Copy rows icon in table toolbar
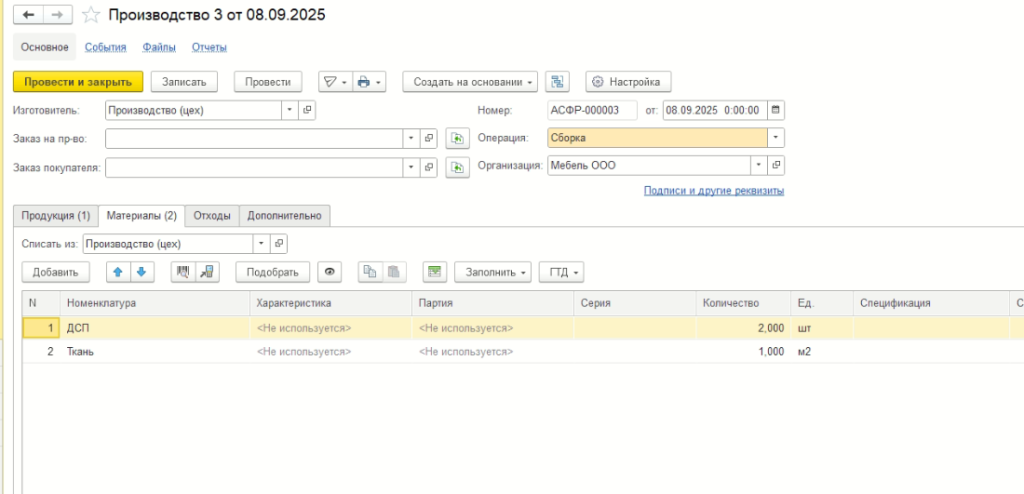This screenshot has width=1024, height=494. pyautogui.click(x=370, y=272)
